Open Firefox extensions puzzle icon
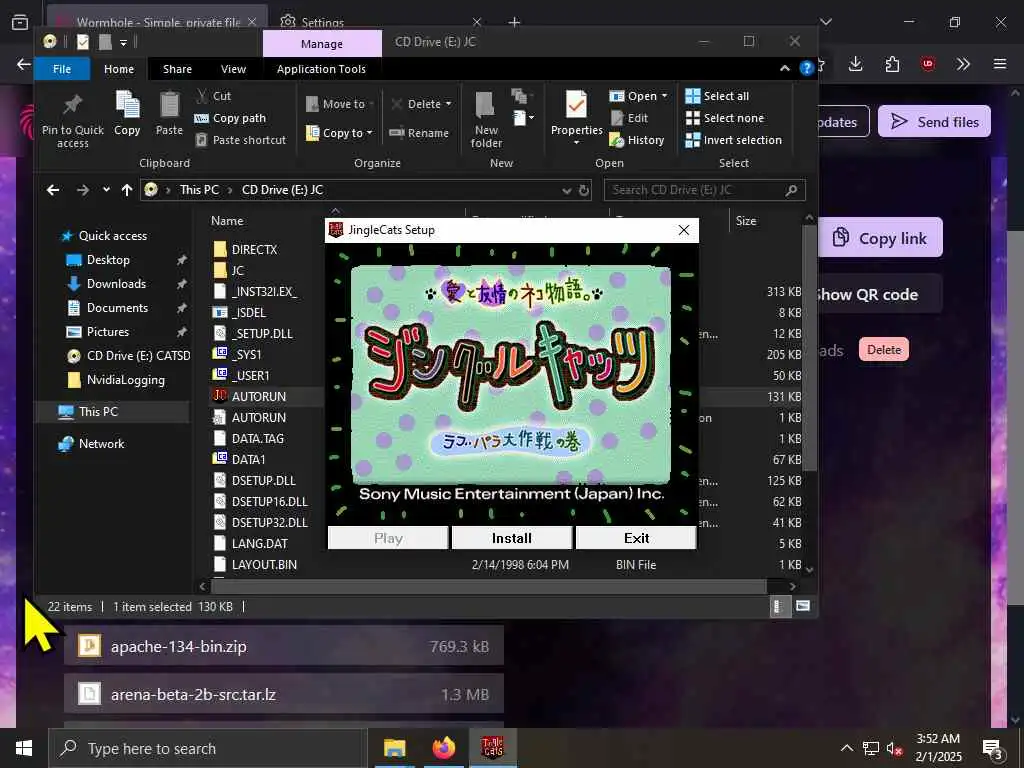The width and height of the screenshot is (1024, 768). coord(892,64)
